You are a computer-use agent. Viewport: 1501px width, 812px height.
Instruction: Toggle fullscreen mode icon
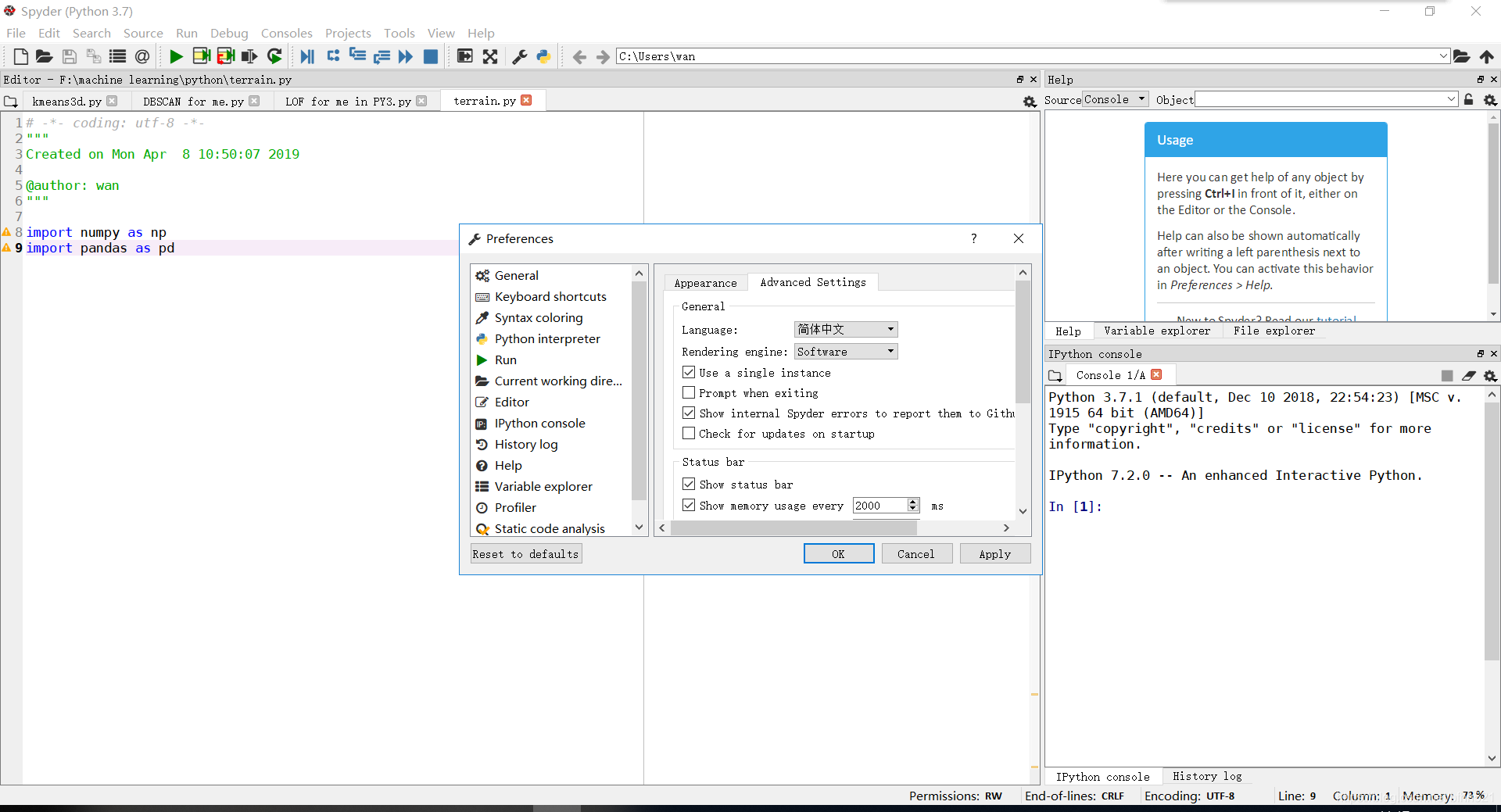[490, 56]
